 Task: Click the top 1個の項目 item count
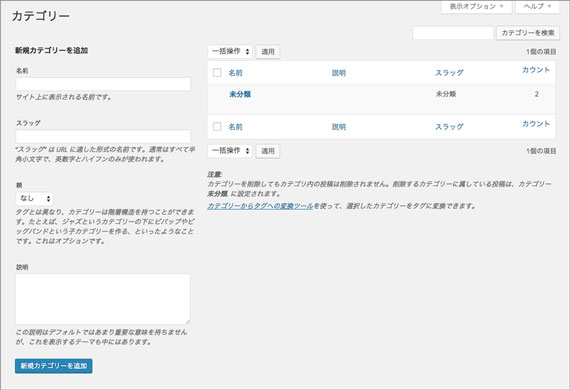(x=541, y=52)
